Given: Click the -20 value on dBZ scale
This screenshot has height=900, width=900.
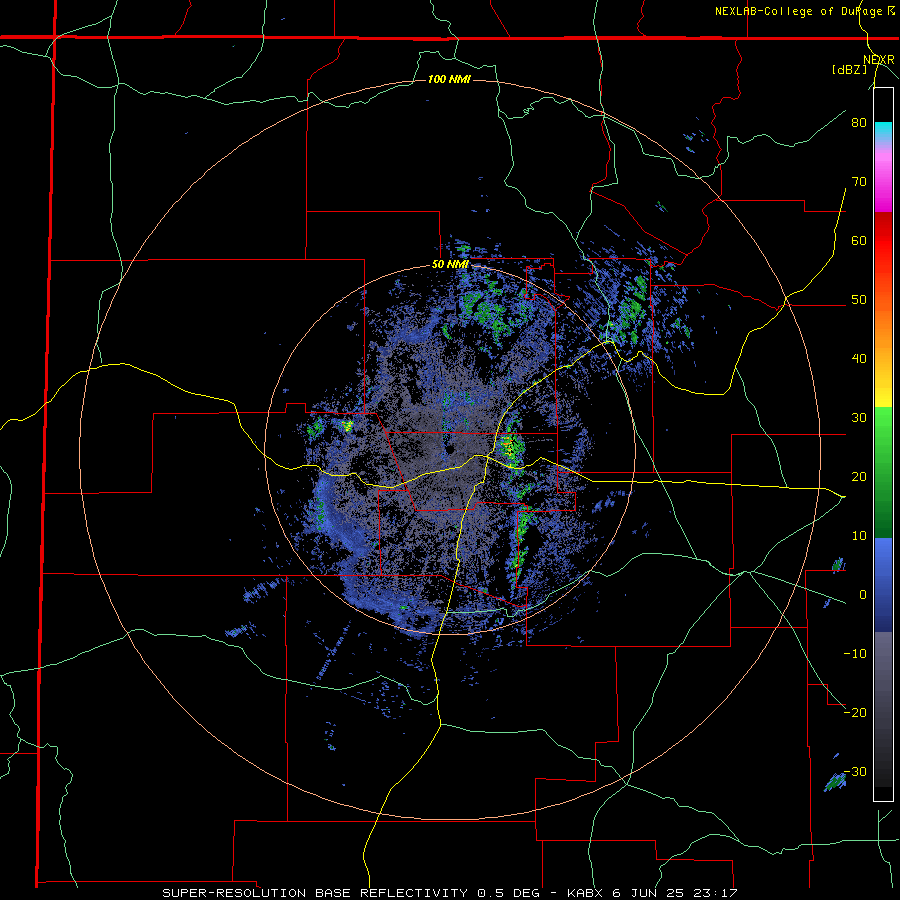Looking at the screenshot, I should 855,712.
